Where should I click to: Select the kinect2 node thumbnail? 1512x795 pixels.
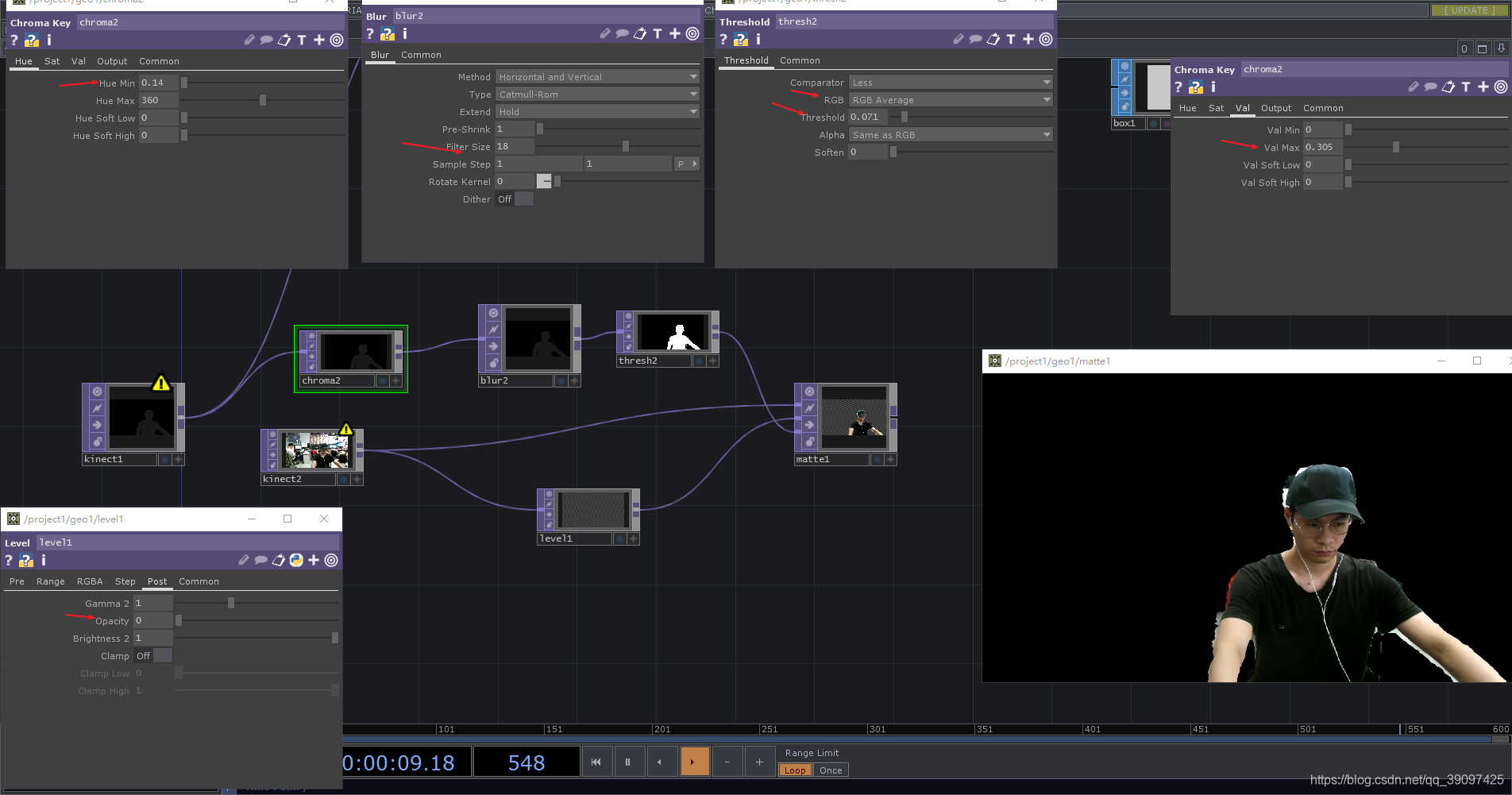click(x=316, y=450)
